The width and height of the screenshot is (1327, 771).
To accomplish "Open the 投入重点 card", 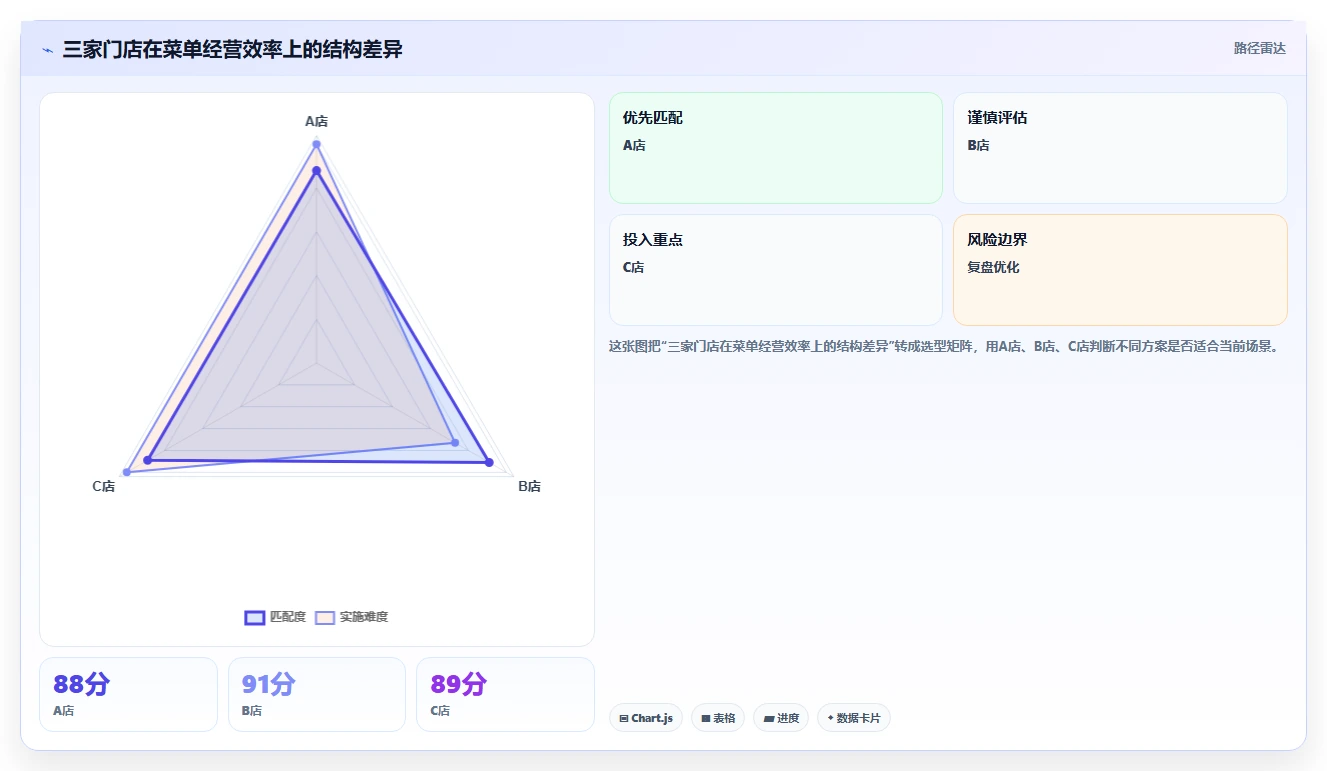I will pos(776,270).
